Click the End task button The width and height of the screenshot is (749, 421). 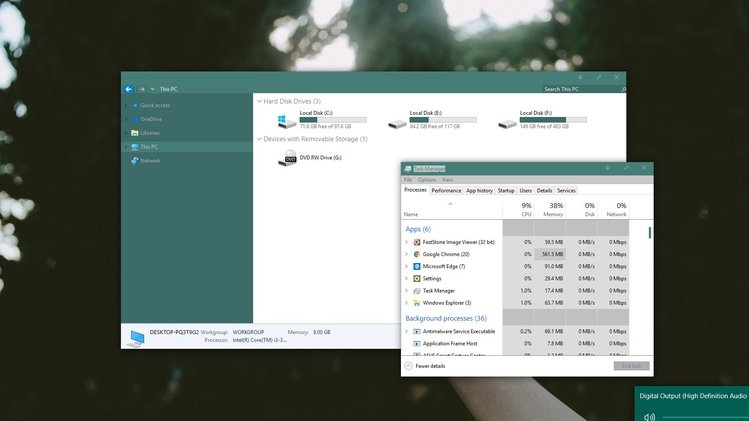point(631,366)
